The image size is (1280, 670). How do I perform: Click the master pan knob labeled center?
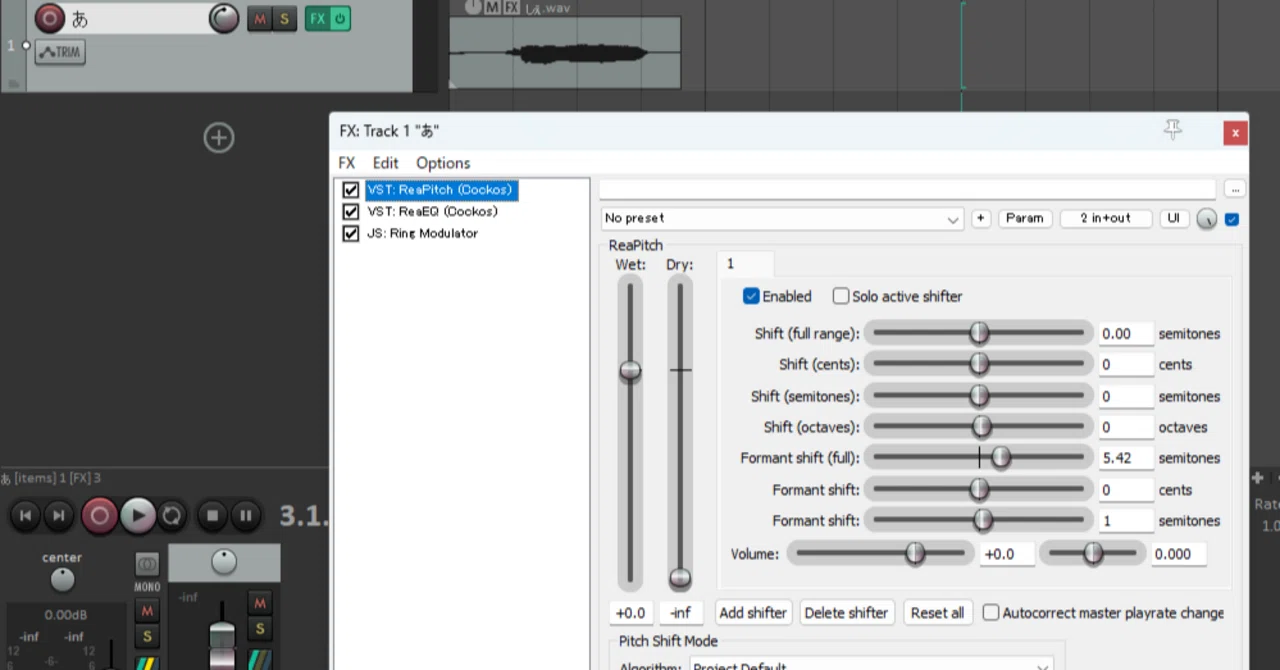(x=62, y=578)
